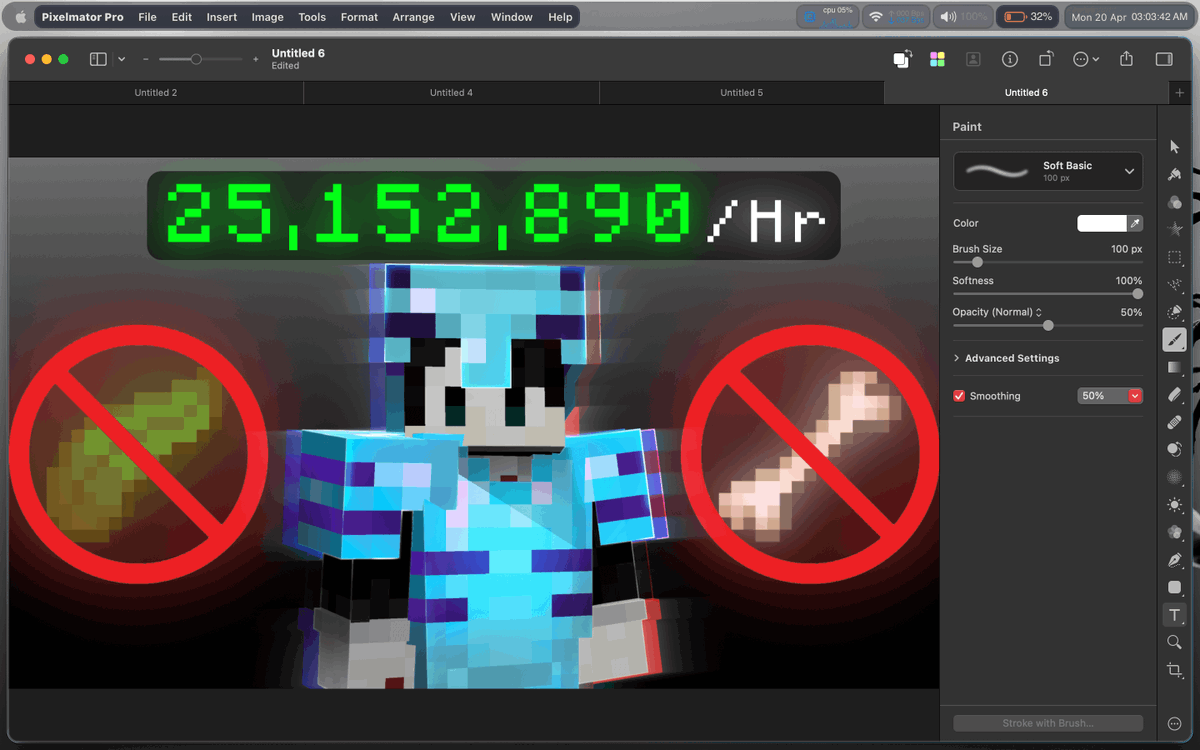Open the circled ellipsis more-options dropdown
Image resolution: width=1200 pixels, height=750 pixels.
1086,59
